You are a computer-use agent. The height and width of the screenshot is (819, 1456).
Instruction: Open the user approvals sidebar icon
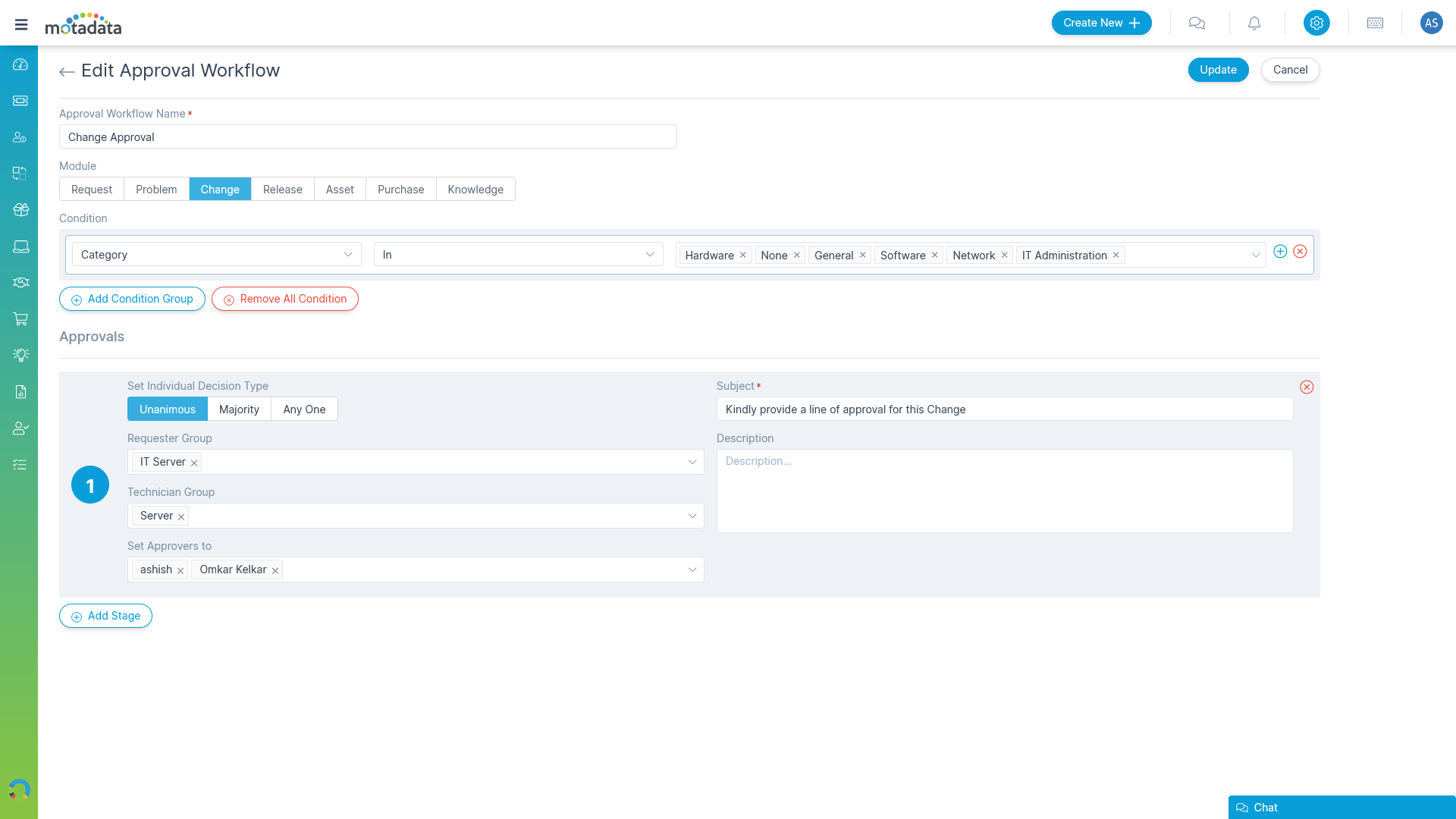coord(20,428)
